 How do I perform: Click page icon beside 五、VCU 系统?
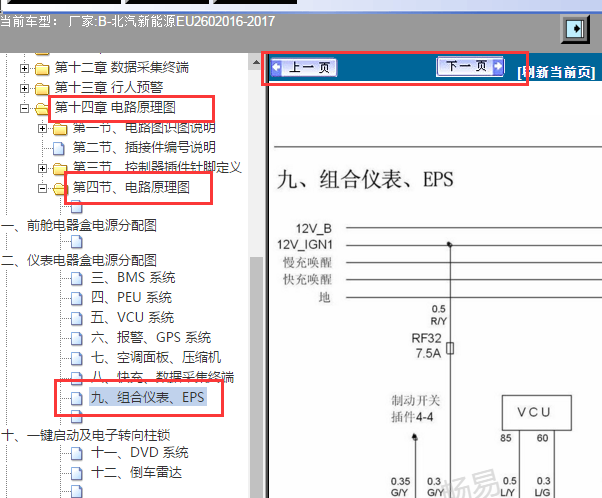[77, 318]
